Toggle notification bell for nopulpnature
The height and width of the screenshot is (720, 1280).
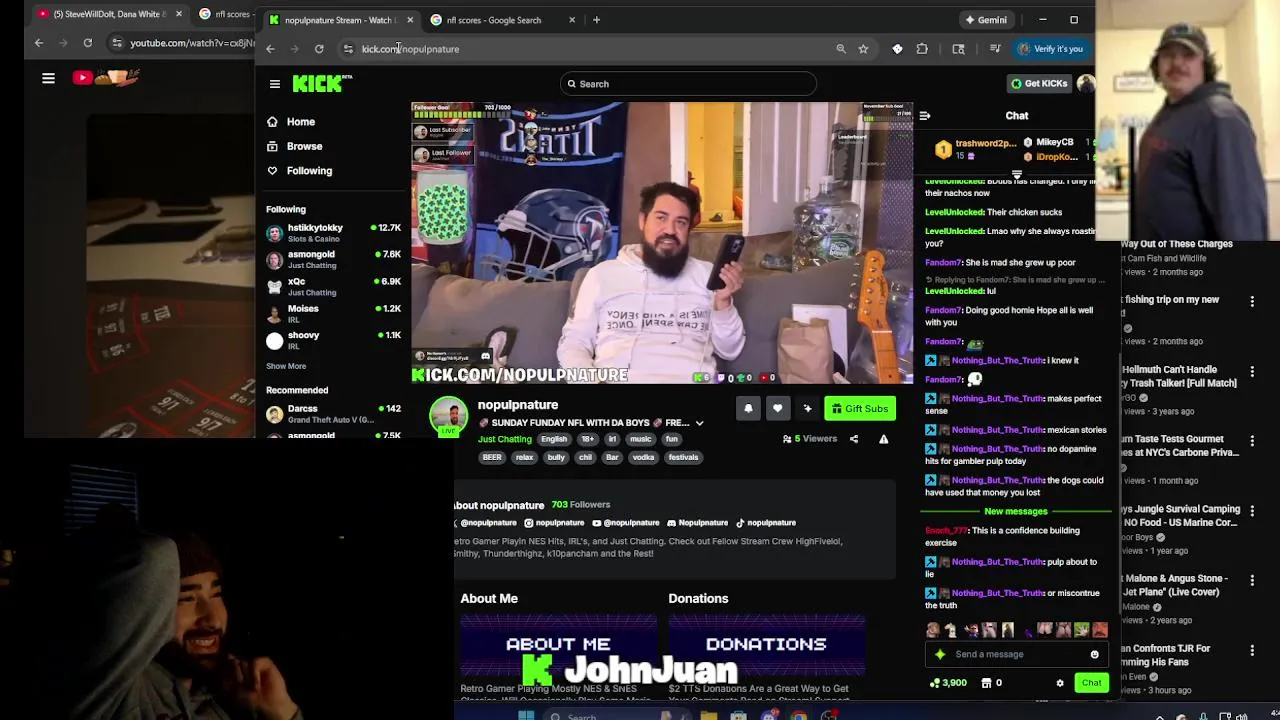click(748, 408)
